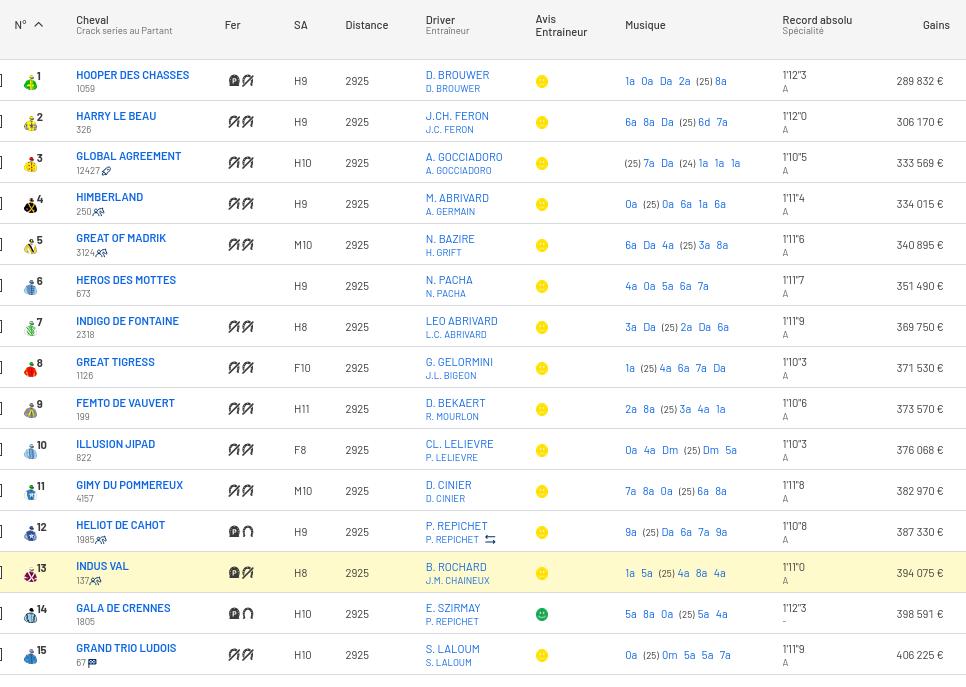Click the Musique column header

tap(644, 25)
